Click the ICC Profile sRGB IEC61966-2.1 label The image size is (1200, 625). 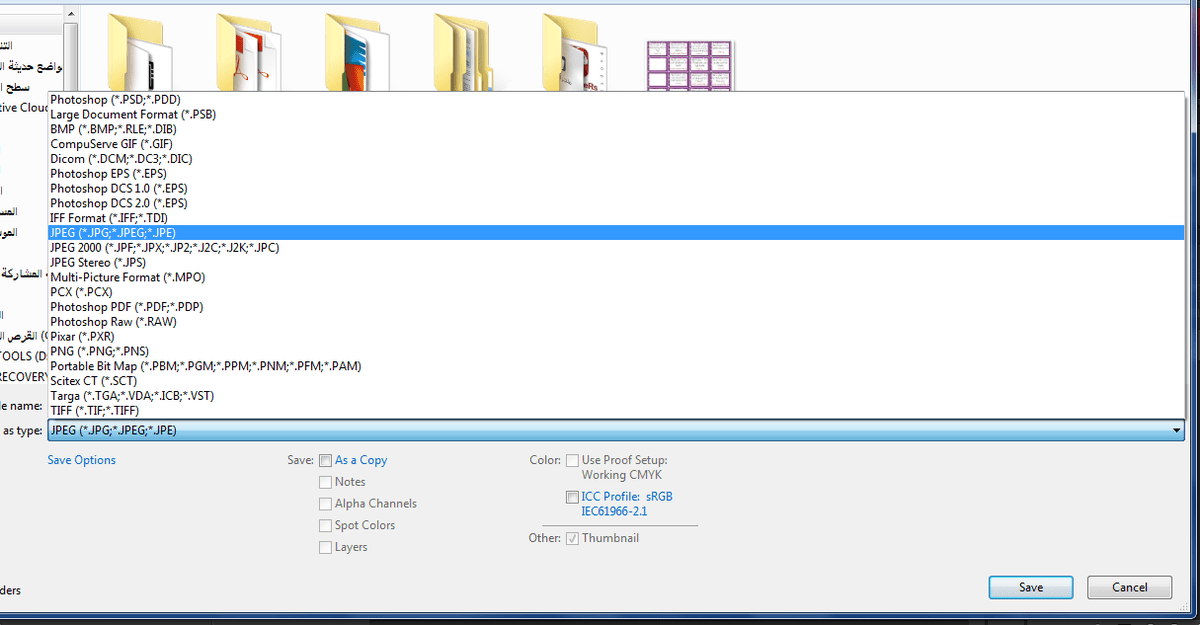pos(629,504)
